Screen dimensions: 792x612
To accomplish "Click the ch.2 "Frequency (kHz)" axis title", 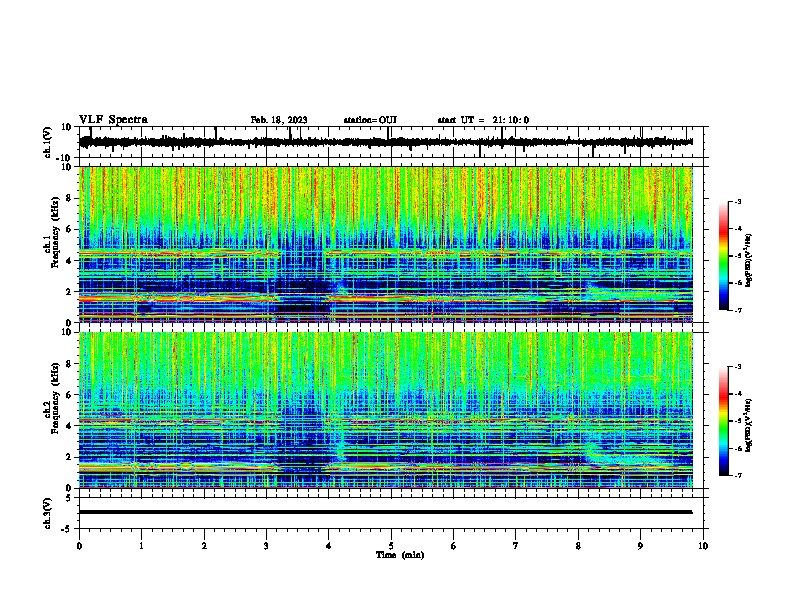I will pos(55,398).
